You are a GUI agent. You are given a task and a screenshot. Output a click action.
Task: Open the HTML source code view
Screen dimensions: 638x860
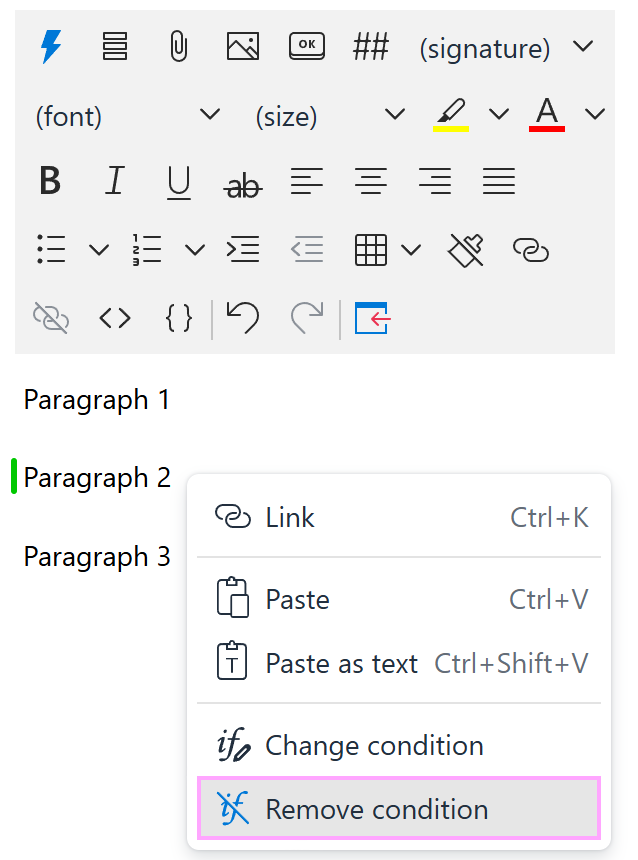coord(115,318)
